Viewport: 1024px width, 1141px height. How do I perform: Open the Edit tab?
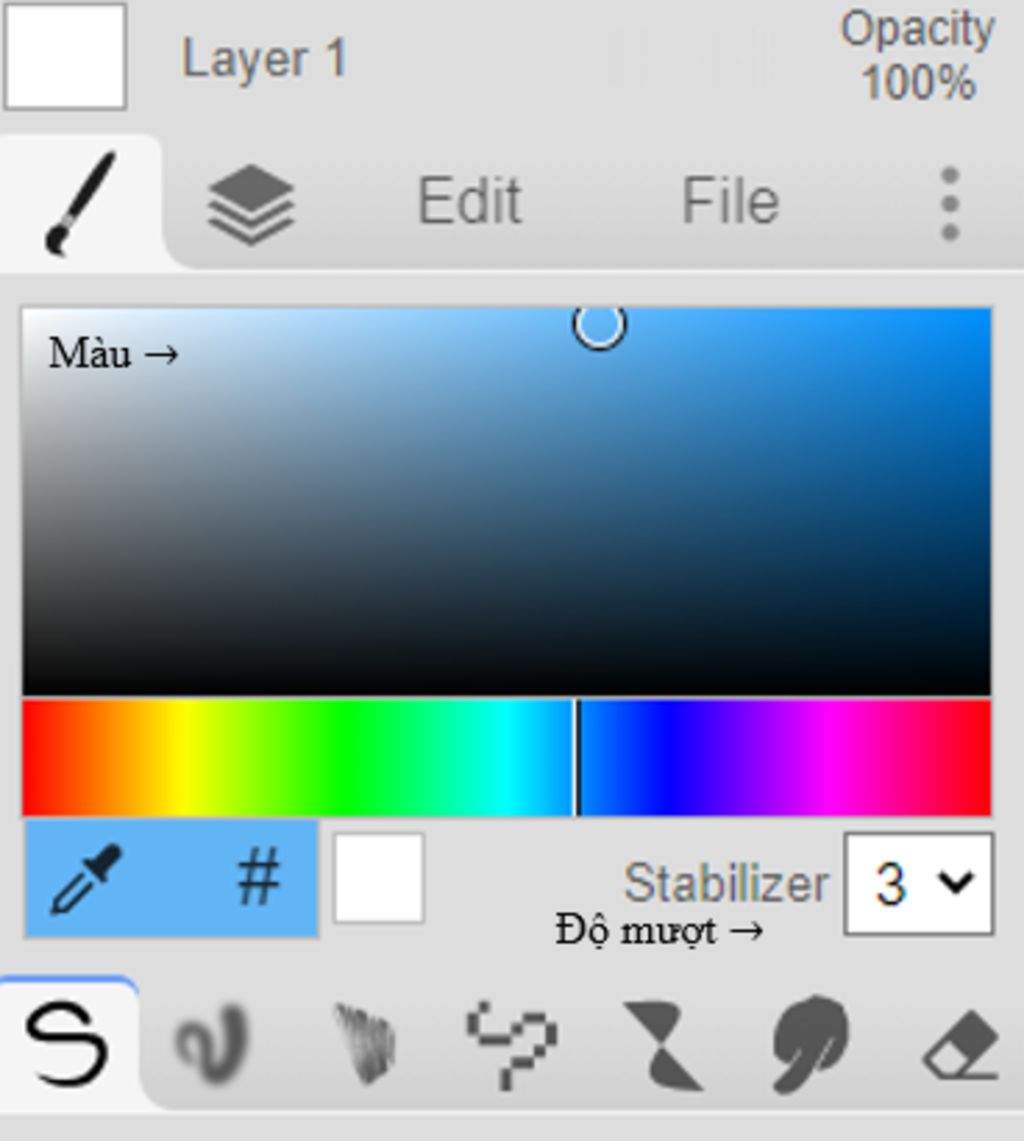point(469,202)
